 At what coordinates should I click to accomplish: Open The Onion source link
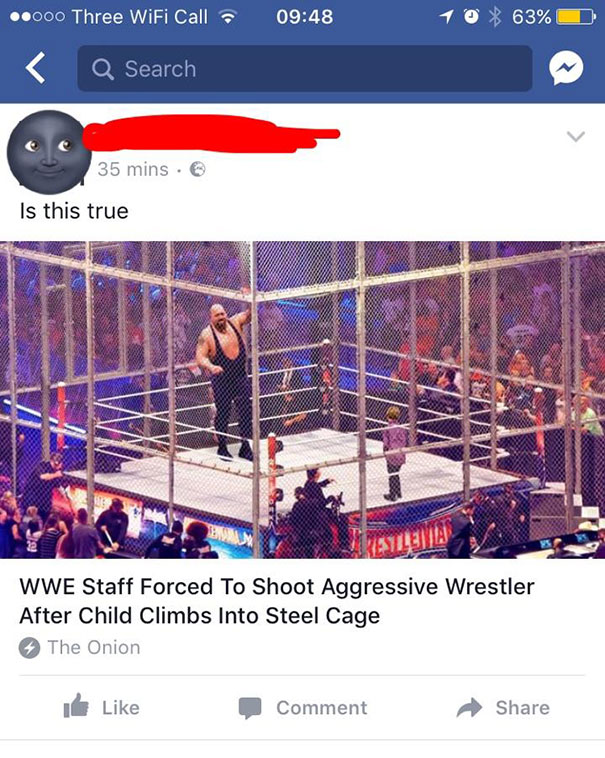point(94,648)
